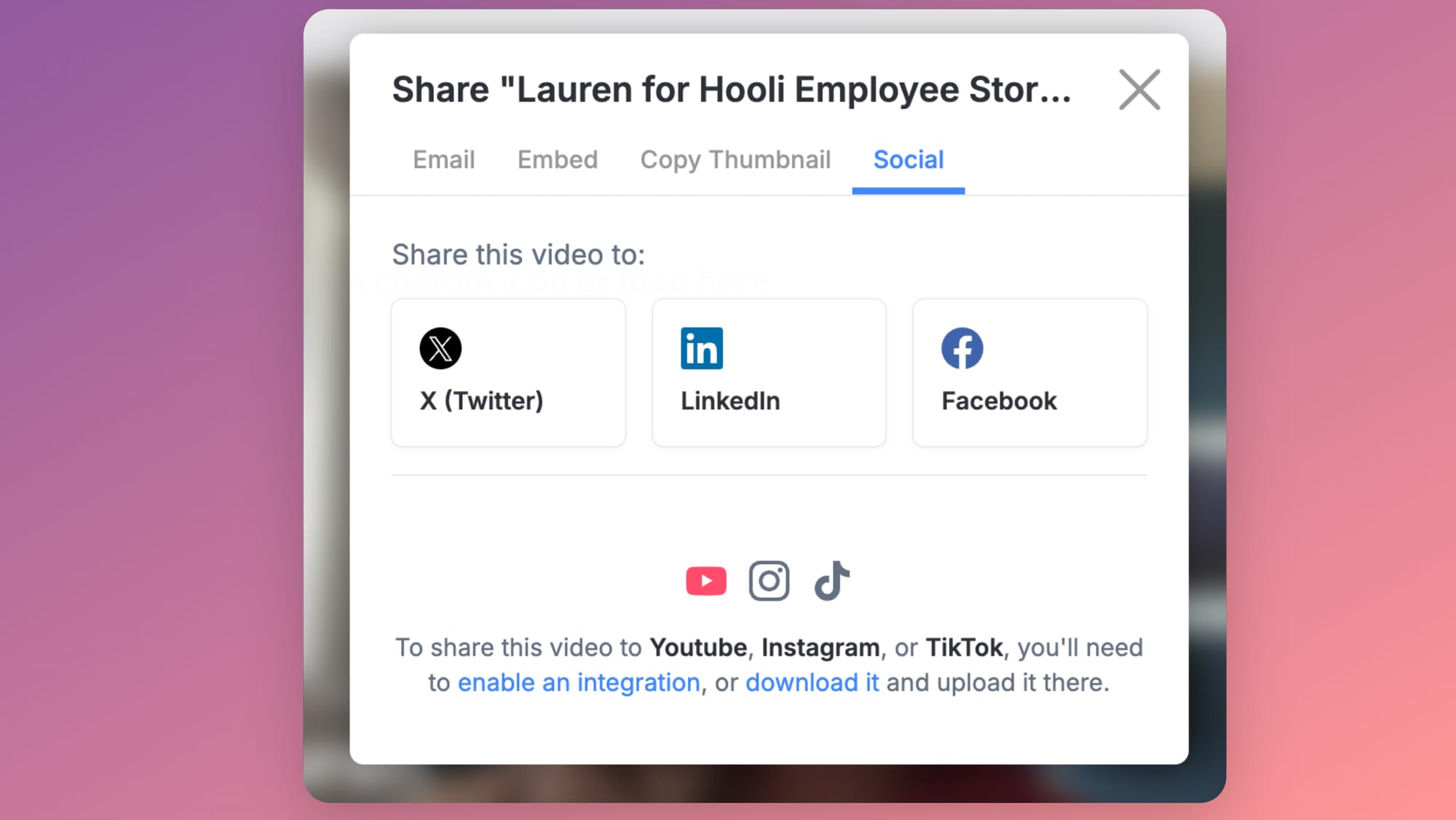Image resolution: width=1456 pixels, height=820 pixels.
Task: Share via the "Facebook" text label
Action: coord(999,401)
